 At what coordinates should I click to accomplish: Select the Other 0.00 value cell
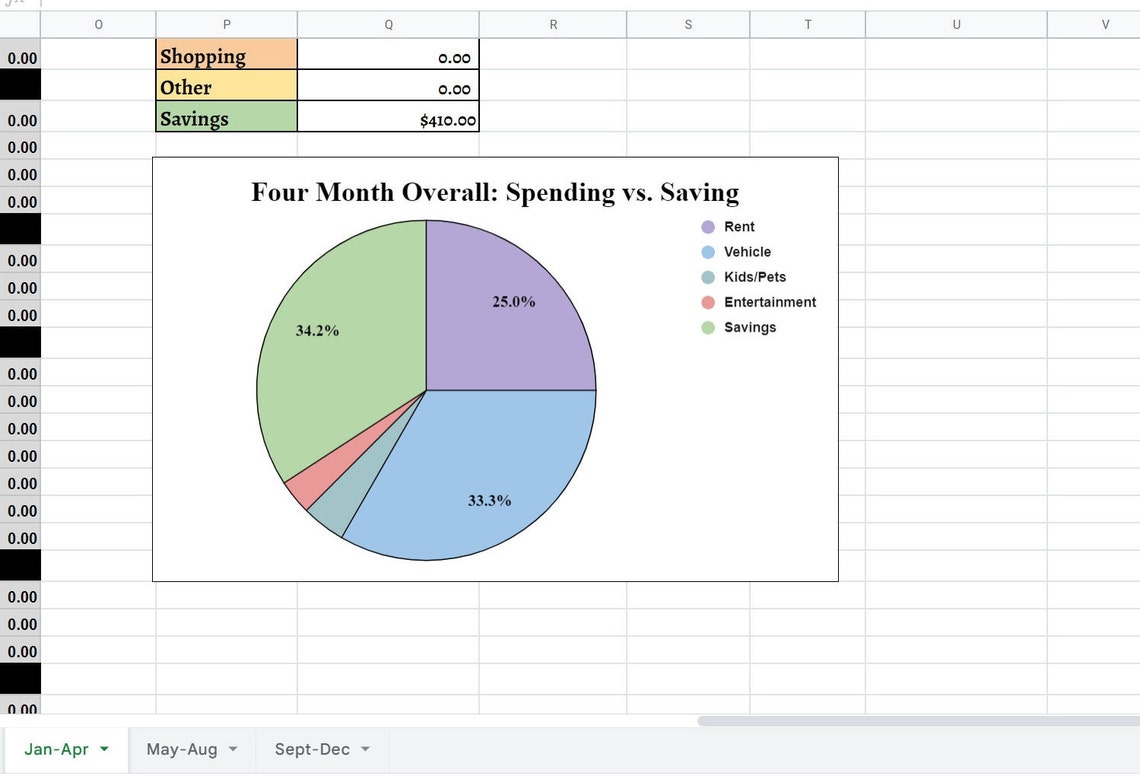click(388, 85)
